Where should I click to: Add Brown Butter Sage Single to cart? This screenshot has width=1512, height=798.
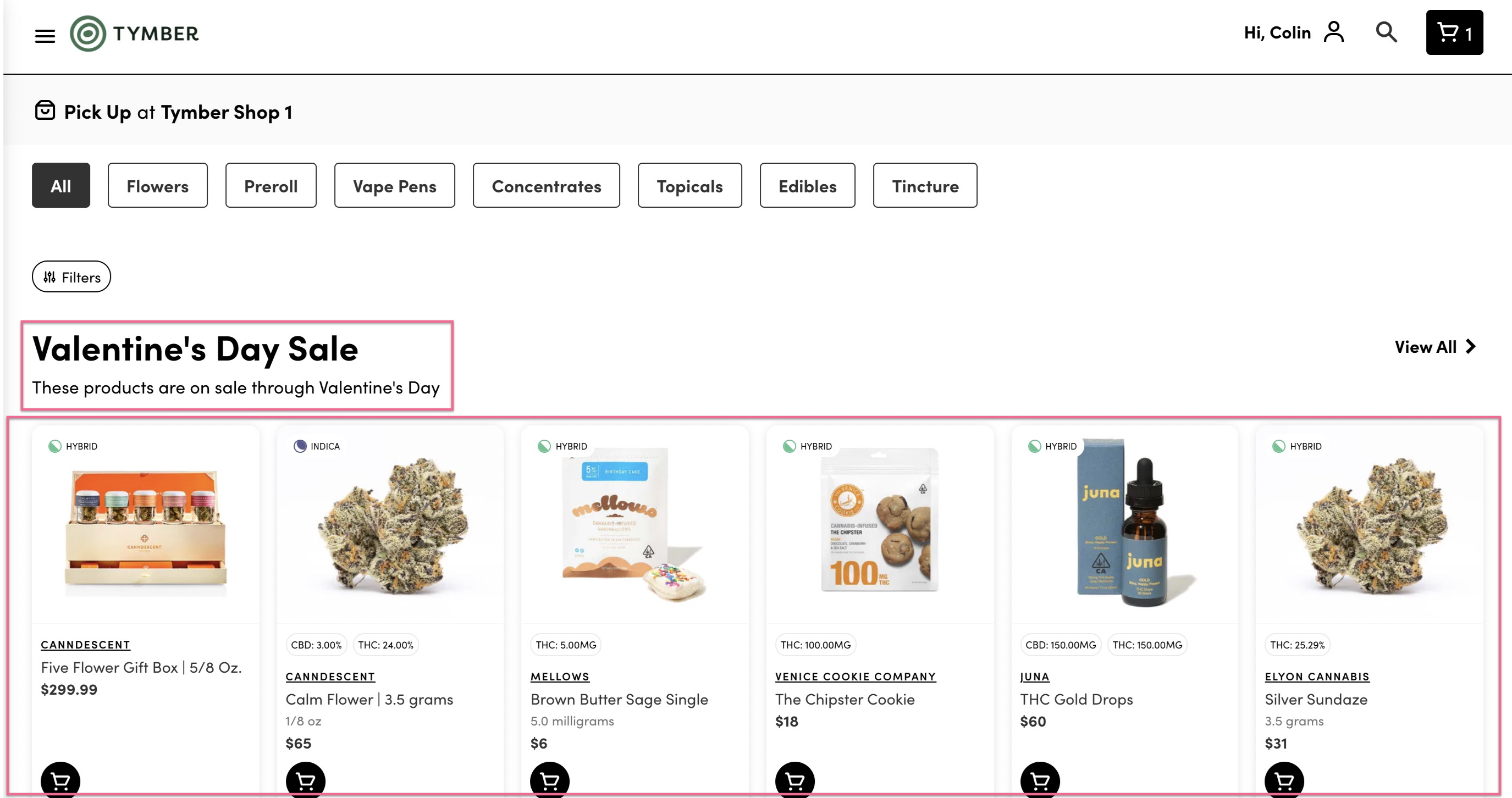tap(550, 780)
